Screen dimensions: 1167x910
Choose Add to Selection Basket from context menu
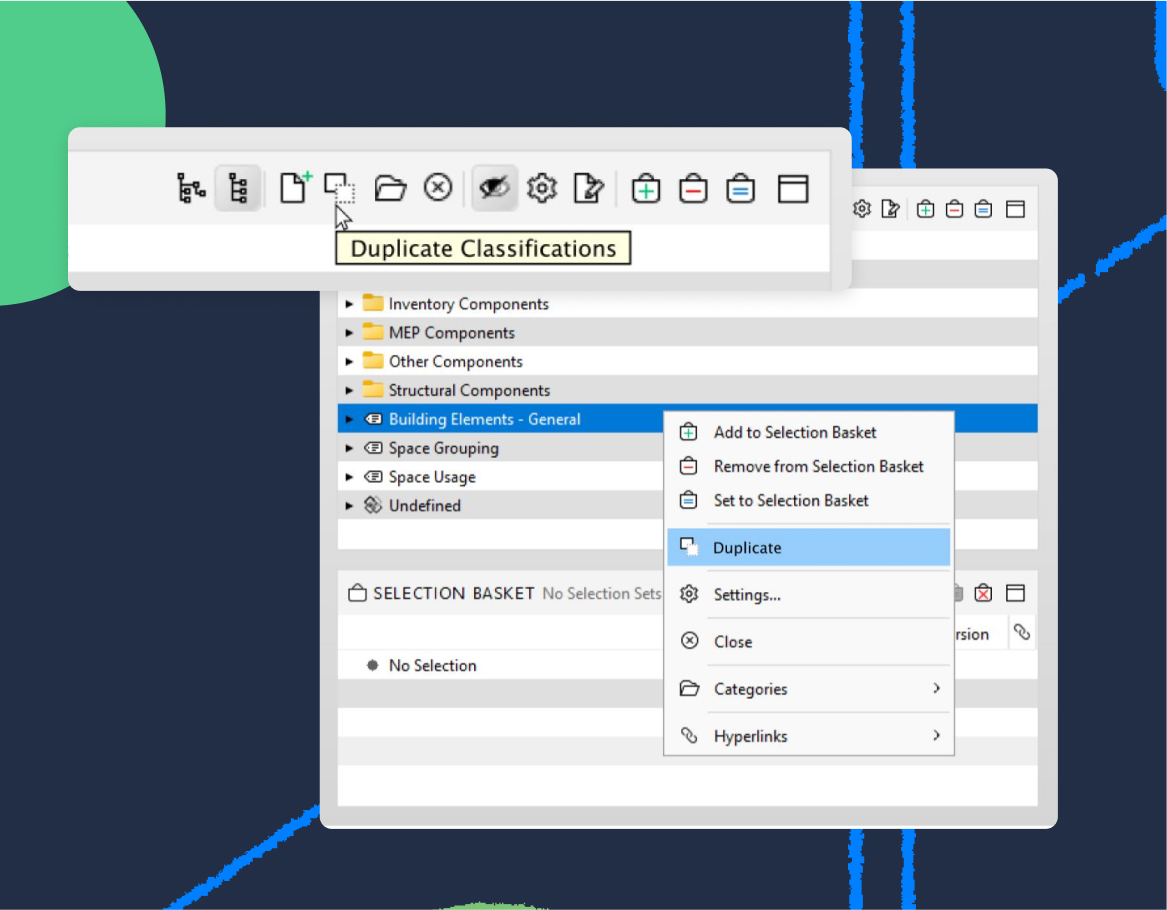(808, 432)
